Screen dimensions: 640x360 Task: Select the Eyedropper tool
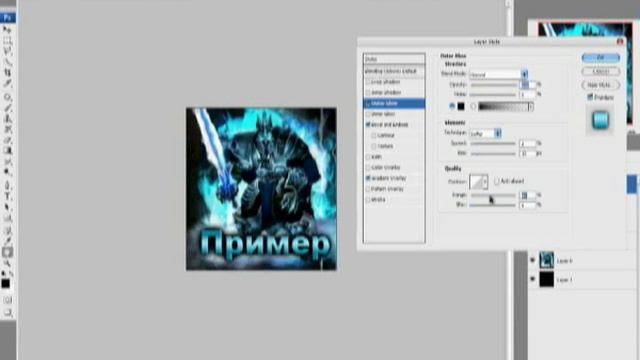pos(7,240)
